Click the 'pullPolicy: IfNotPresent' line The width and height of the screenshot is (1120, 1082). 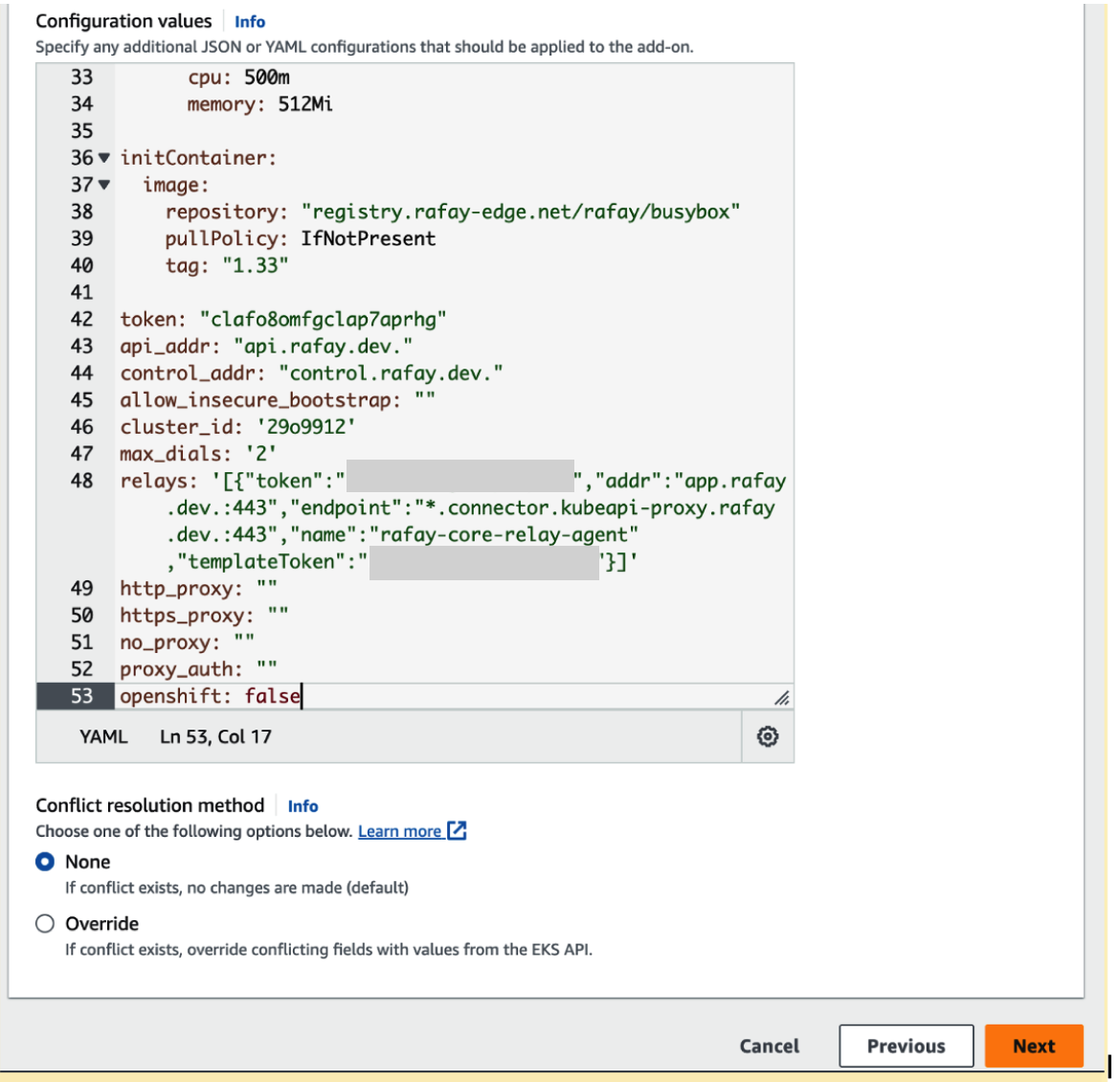coord(300,238)
